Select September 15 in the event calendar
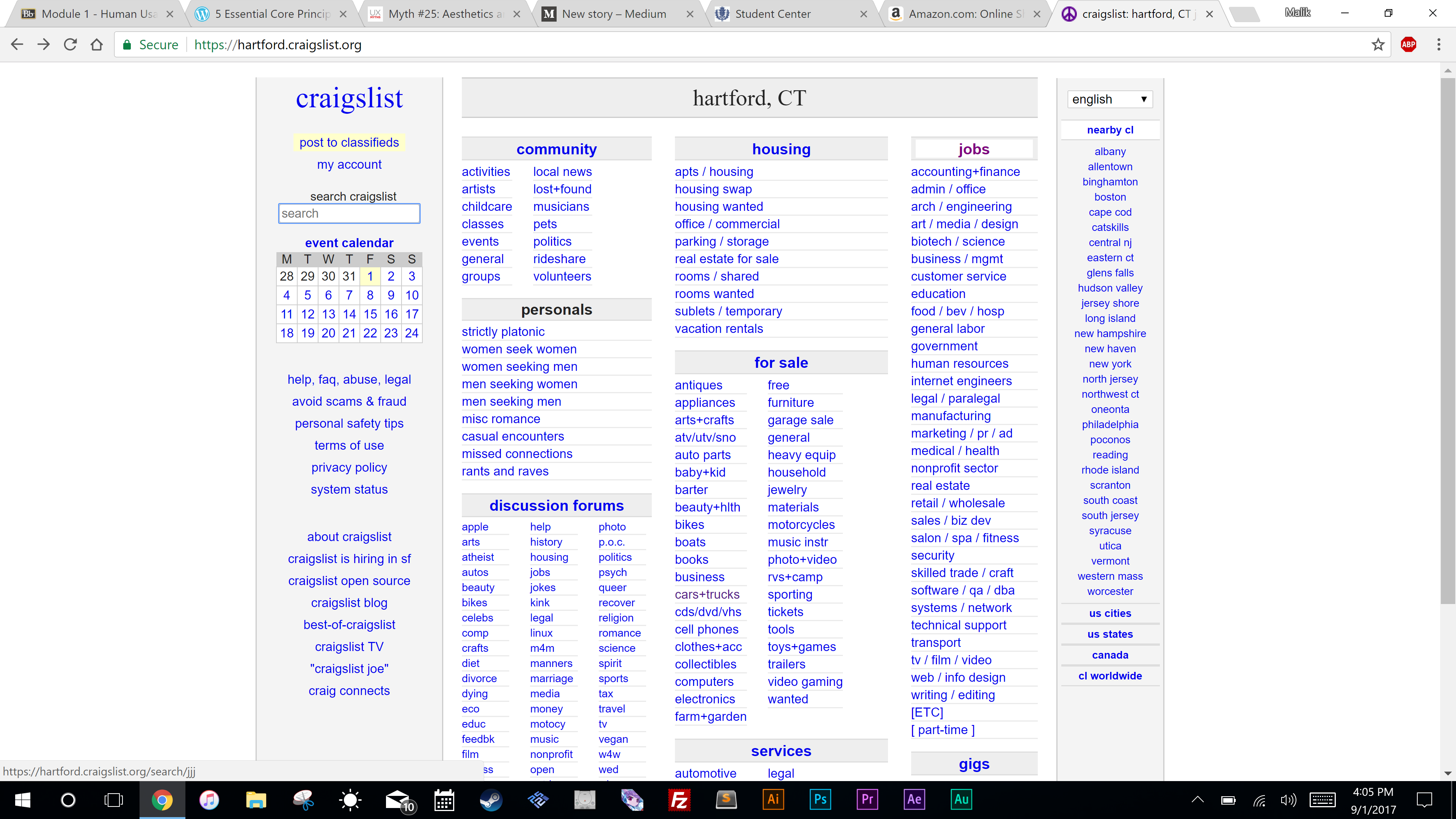 (370, 314)
